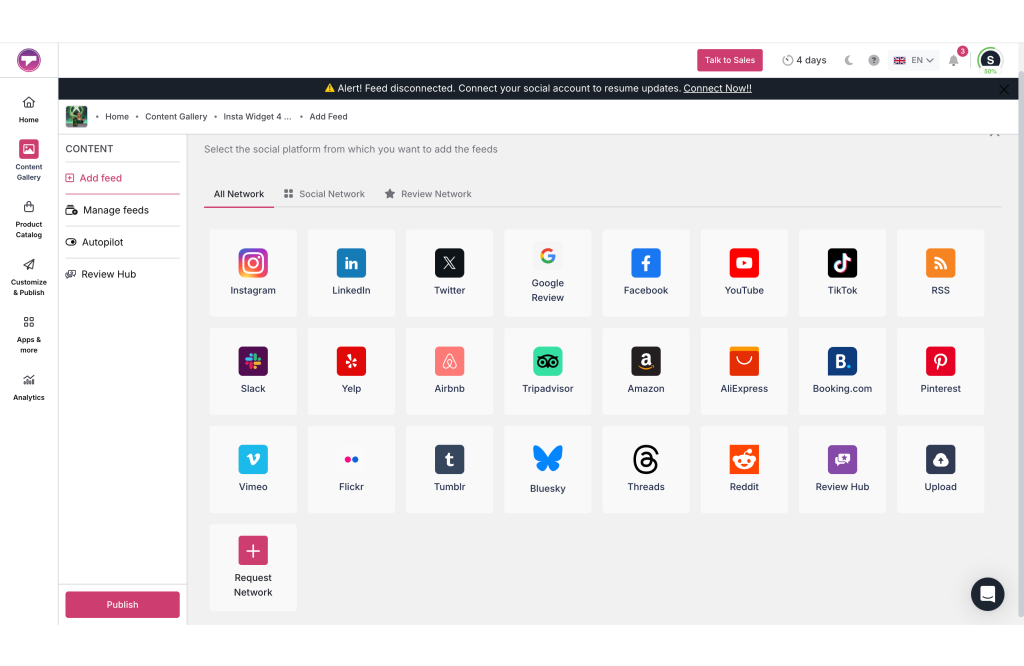Dismiss the feed disconnected alert banner
This screenshot has height=666, width=1024.
coord(1004,89)
